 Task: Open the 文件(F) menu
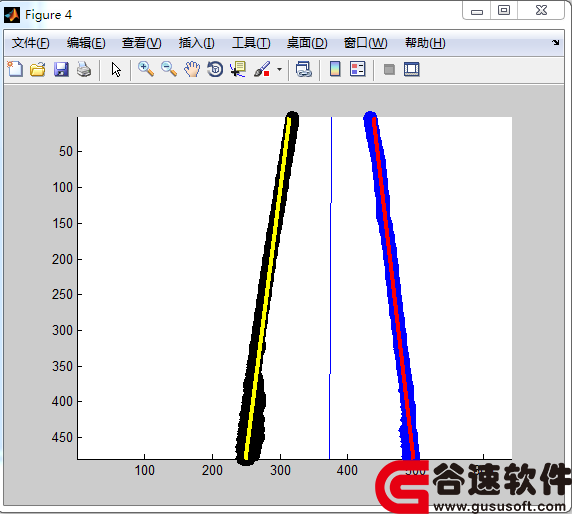click(x=30, y=43)
